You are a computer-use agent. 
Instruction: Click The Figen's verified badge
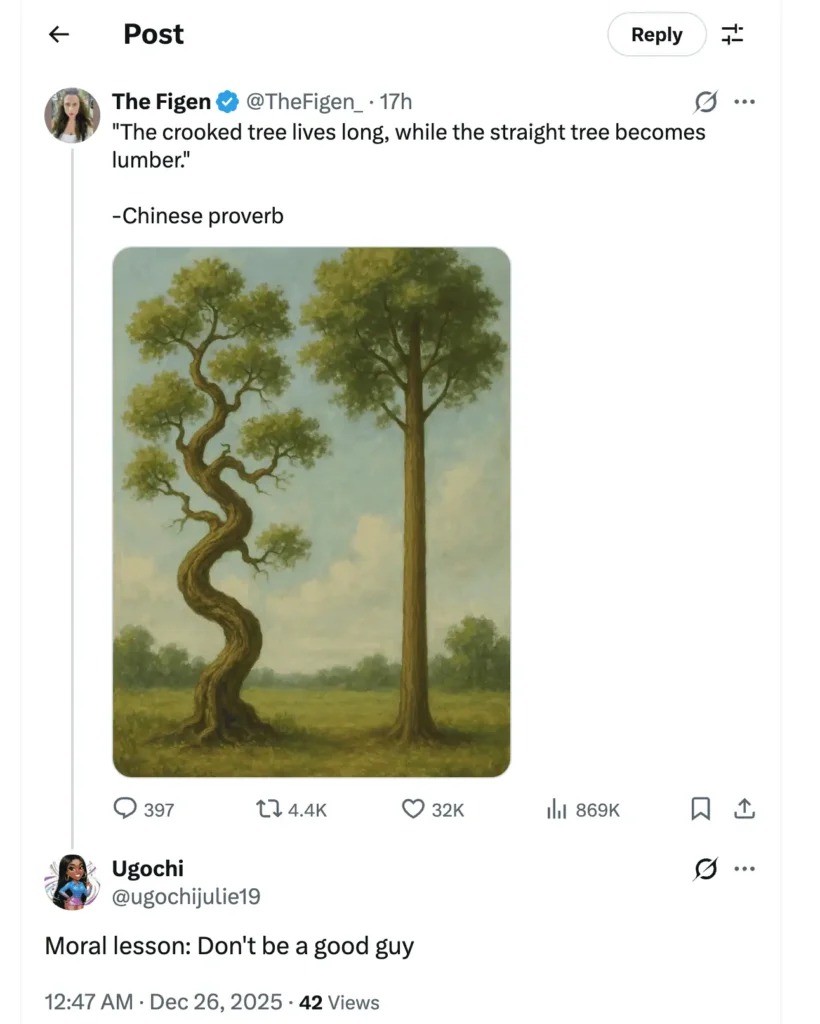(x=226, y=101)
